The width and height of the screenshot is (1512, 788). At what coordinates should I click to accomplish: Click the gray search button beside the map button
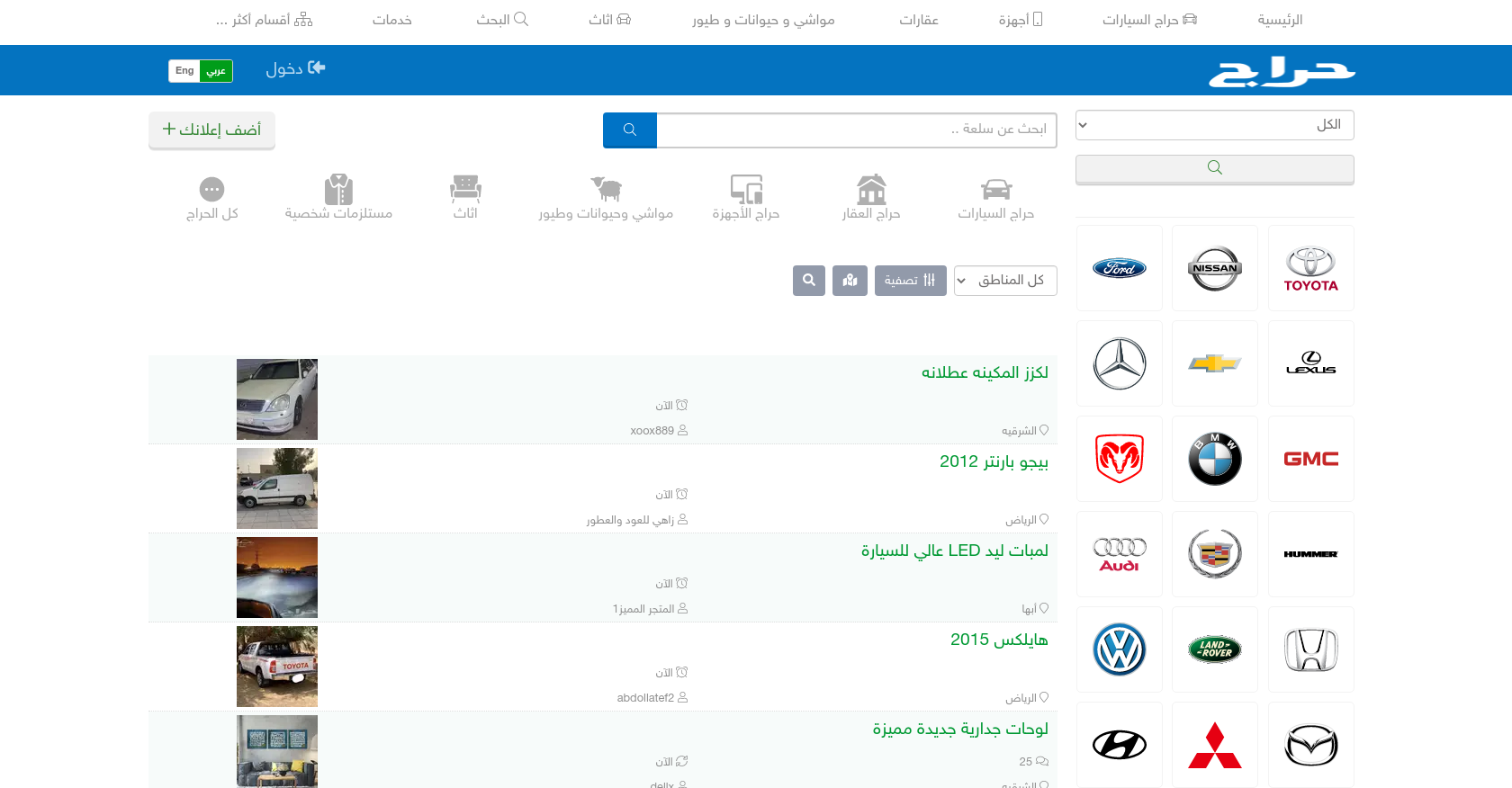(x=809, y=281)
